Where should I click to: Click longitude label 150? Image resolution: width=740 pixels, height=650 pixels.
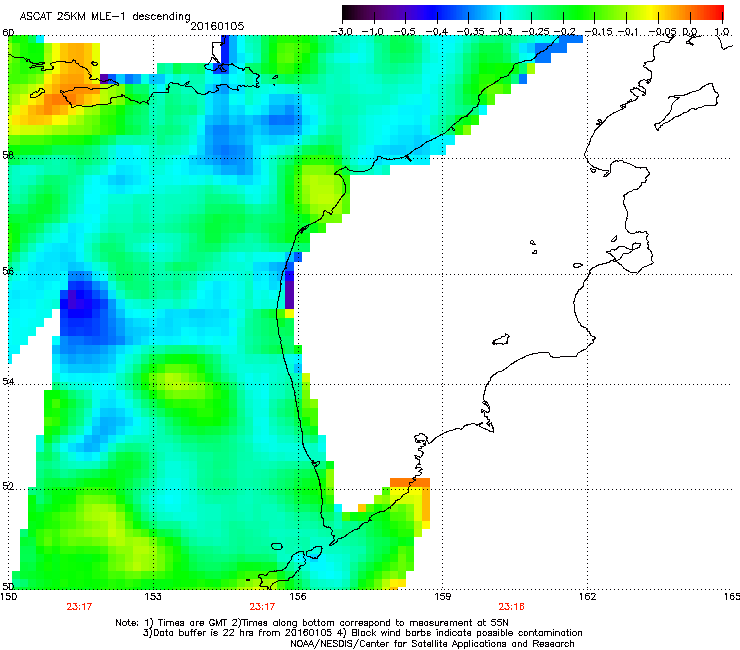pyautogui.click(x=9, y=597)
